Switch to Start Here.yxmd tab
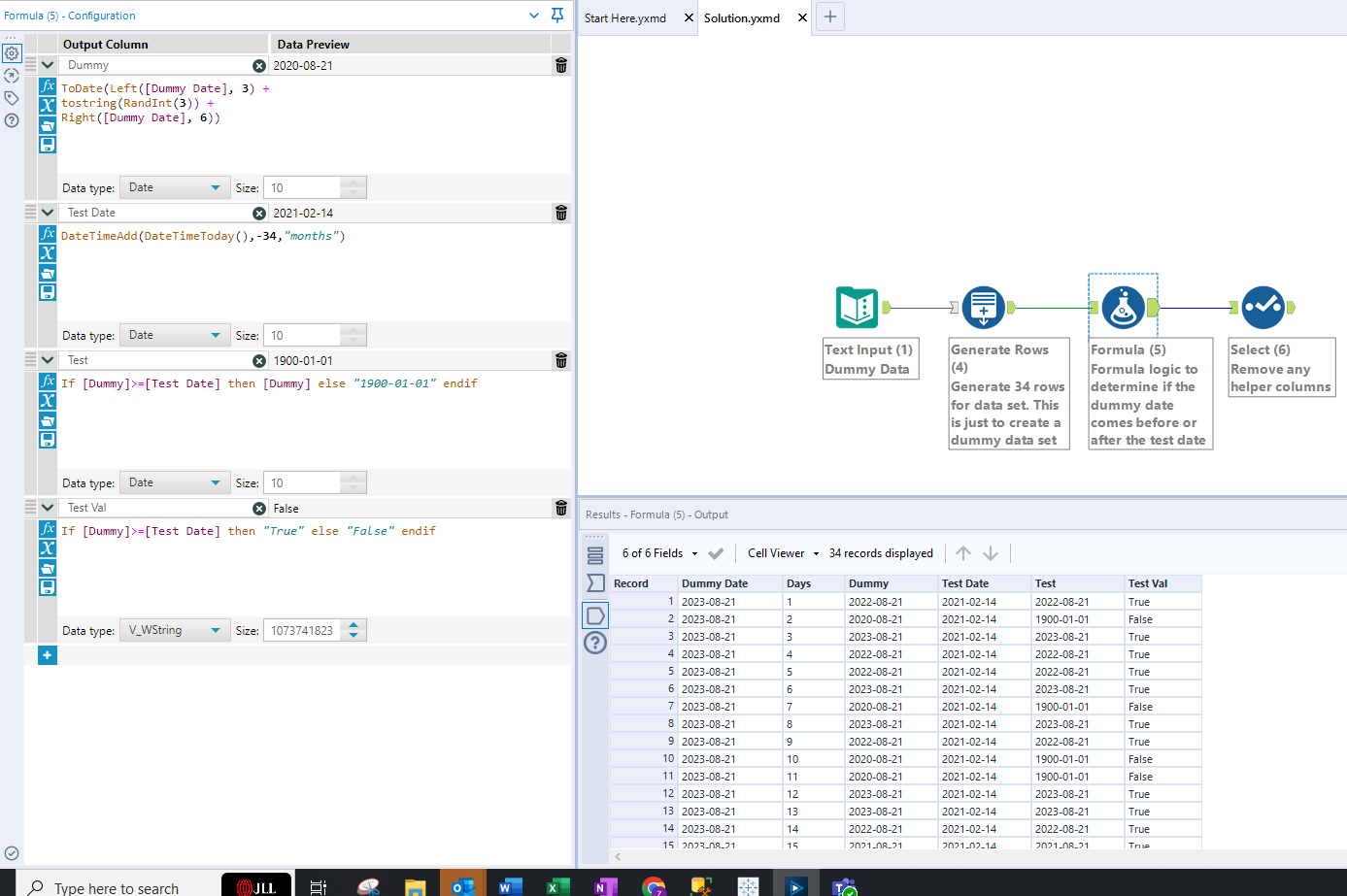1347x896 pixels. [x=625, y=18]
